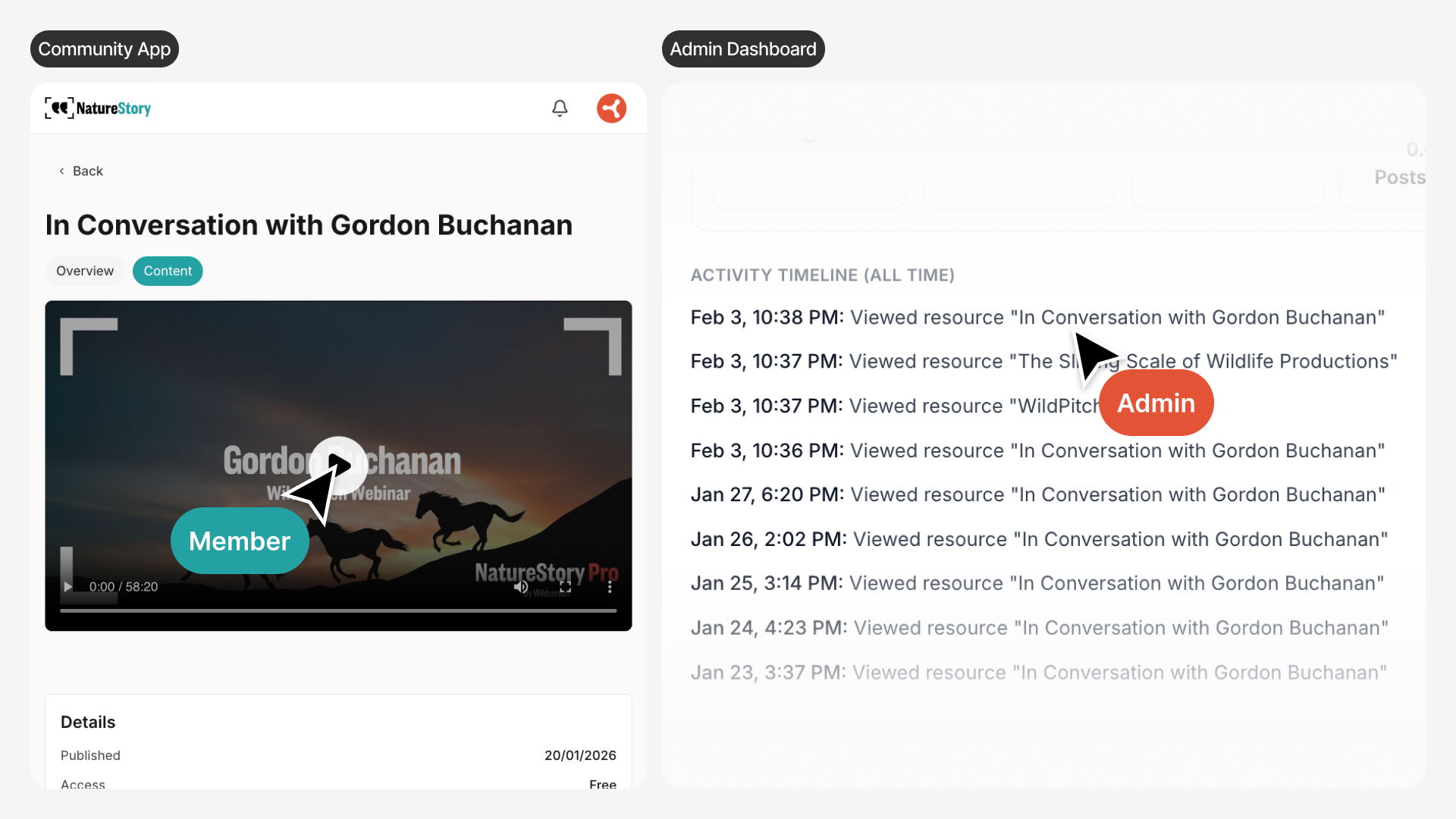The width and height of the screenshot is (1456, 819).
Task: Select the Content tab
Action: click(x=168, y=271)
